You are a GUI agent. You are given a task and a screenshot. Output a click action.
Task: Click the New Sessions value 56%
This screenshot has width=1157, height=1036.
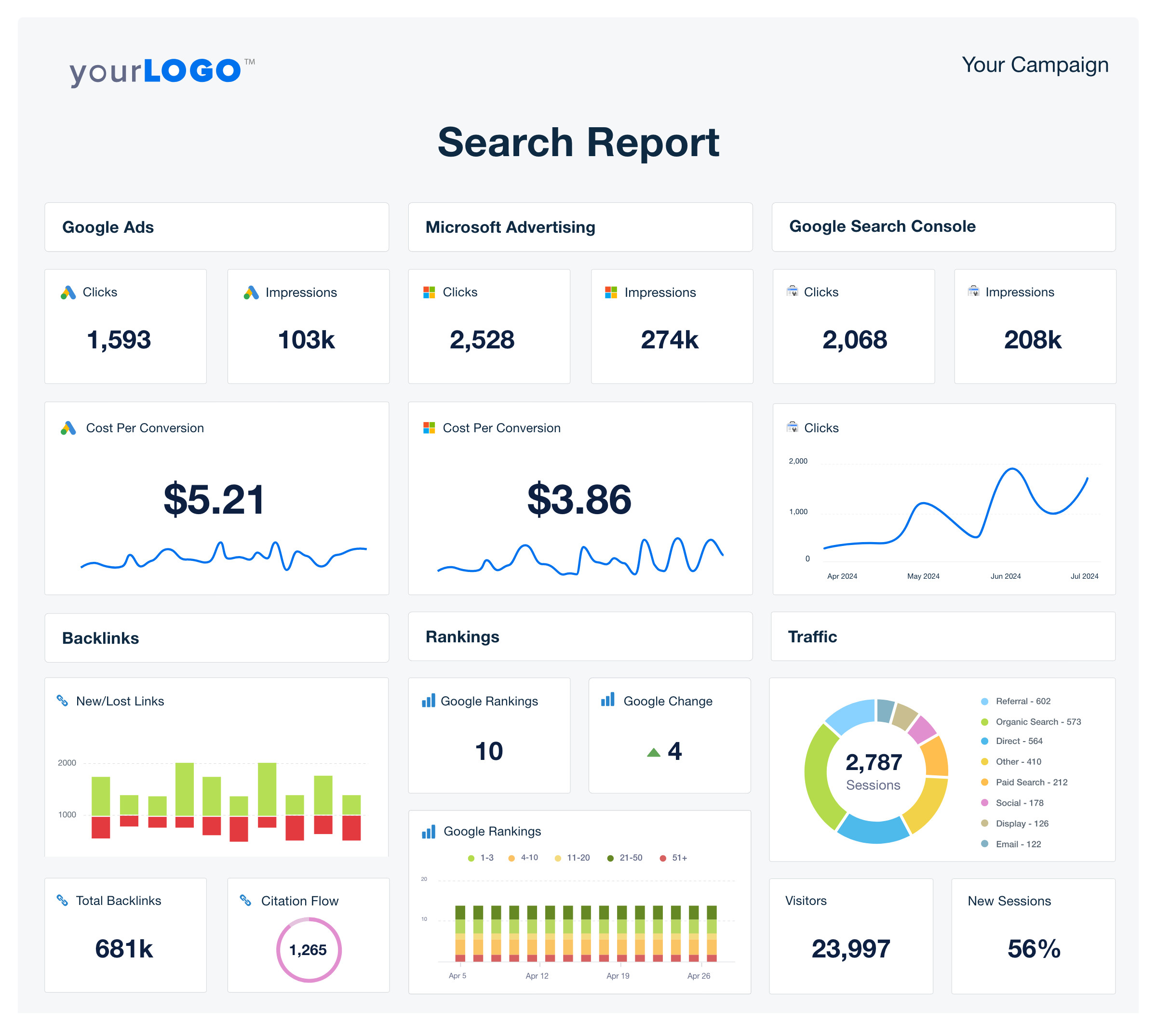click(x=1034, y=949)
